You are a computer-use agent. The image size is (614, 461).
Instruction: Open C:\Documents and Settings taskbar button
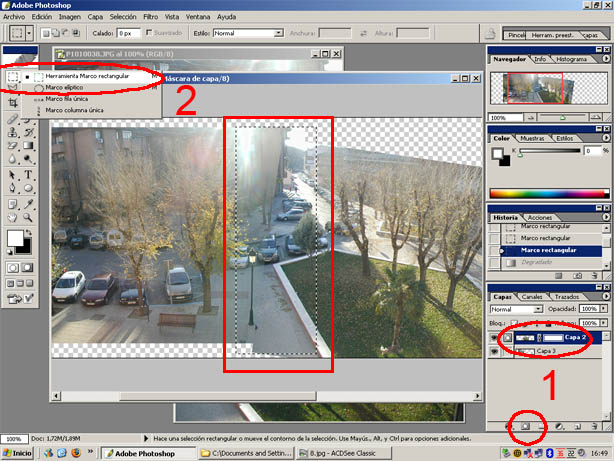pyautogui.click(x=246, y=454)
